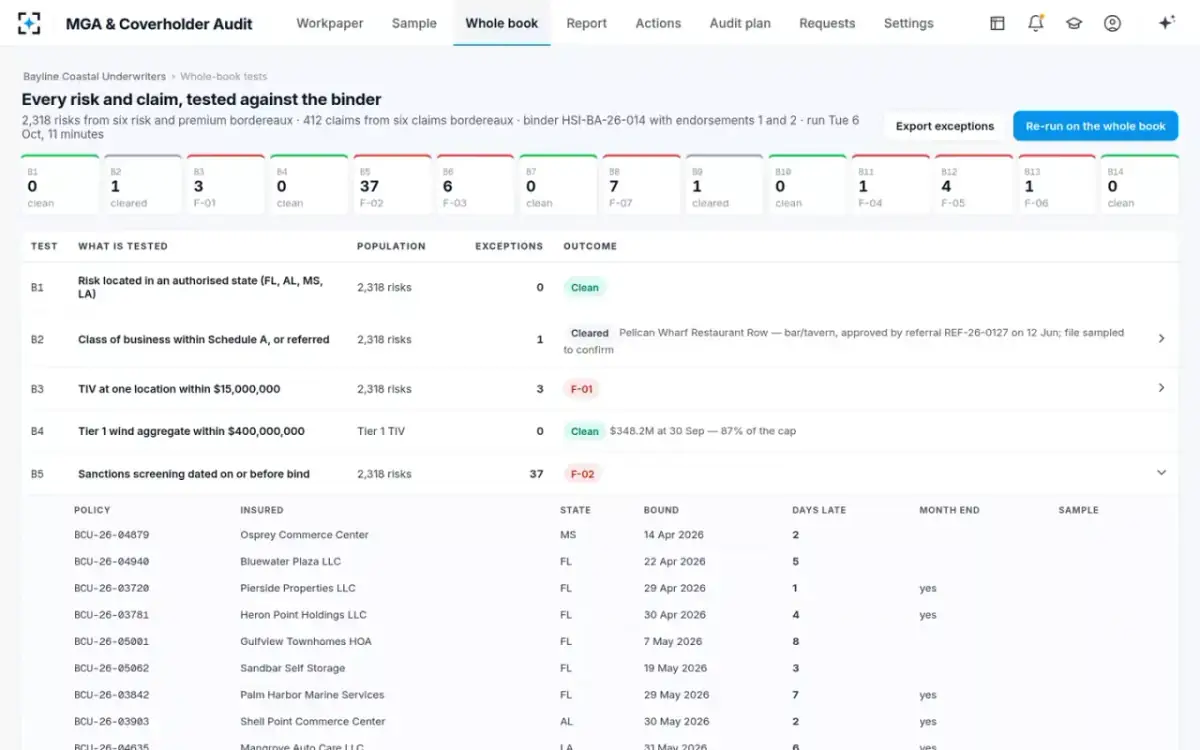Click the F-02 outcome badge
This screenshot has height=750, width=1200.
pyautogui.click(x=582, y=474)
